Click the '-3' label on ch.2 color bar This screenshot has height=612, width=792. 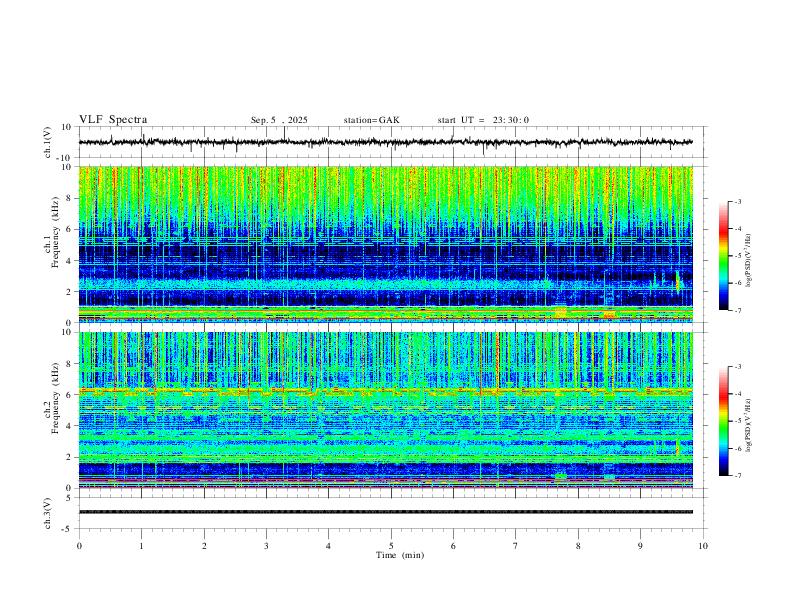pos(737,367)
